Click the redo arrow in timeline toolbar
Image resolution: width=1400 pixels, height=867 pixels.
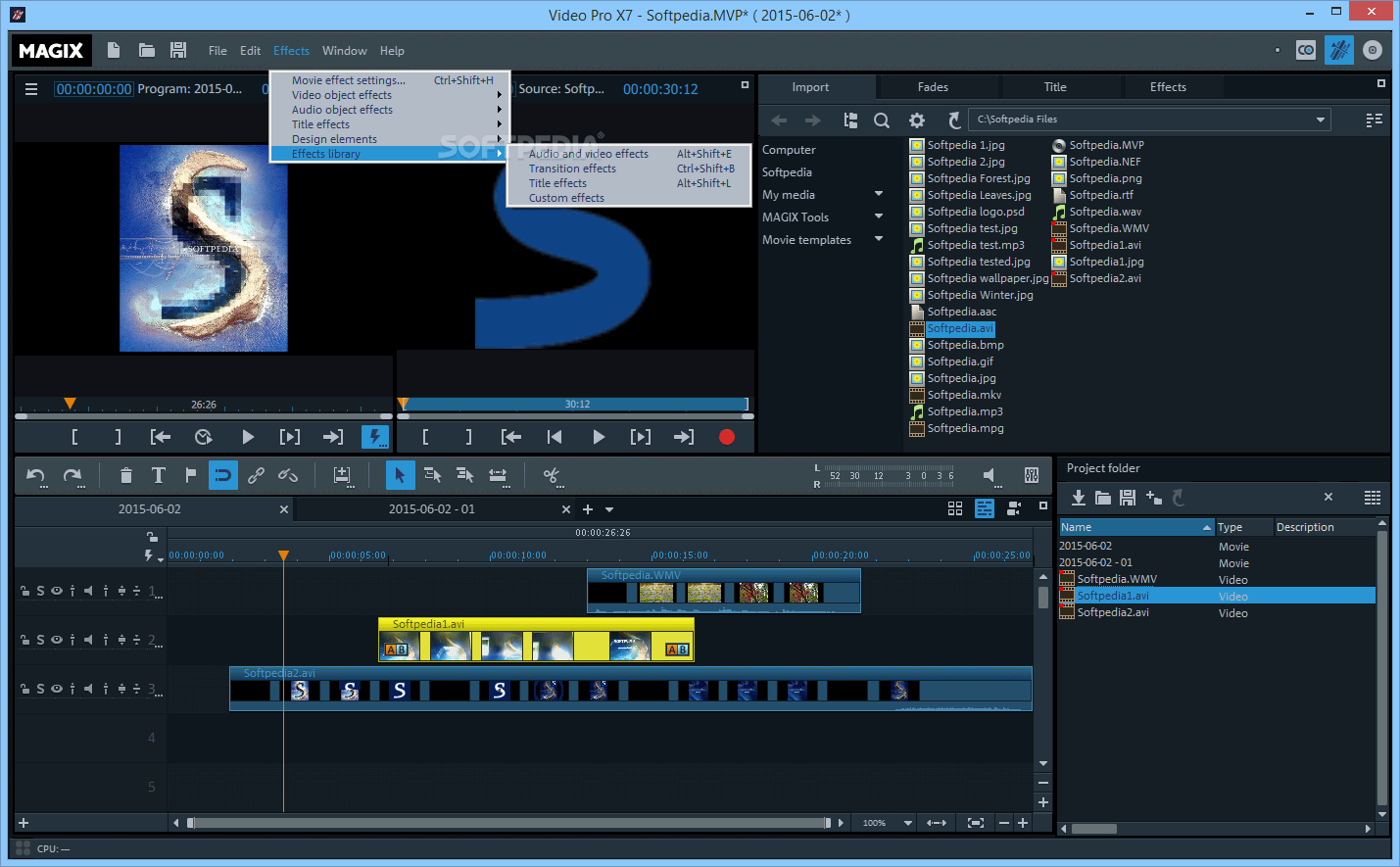73,476
